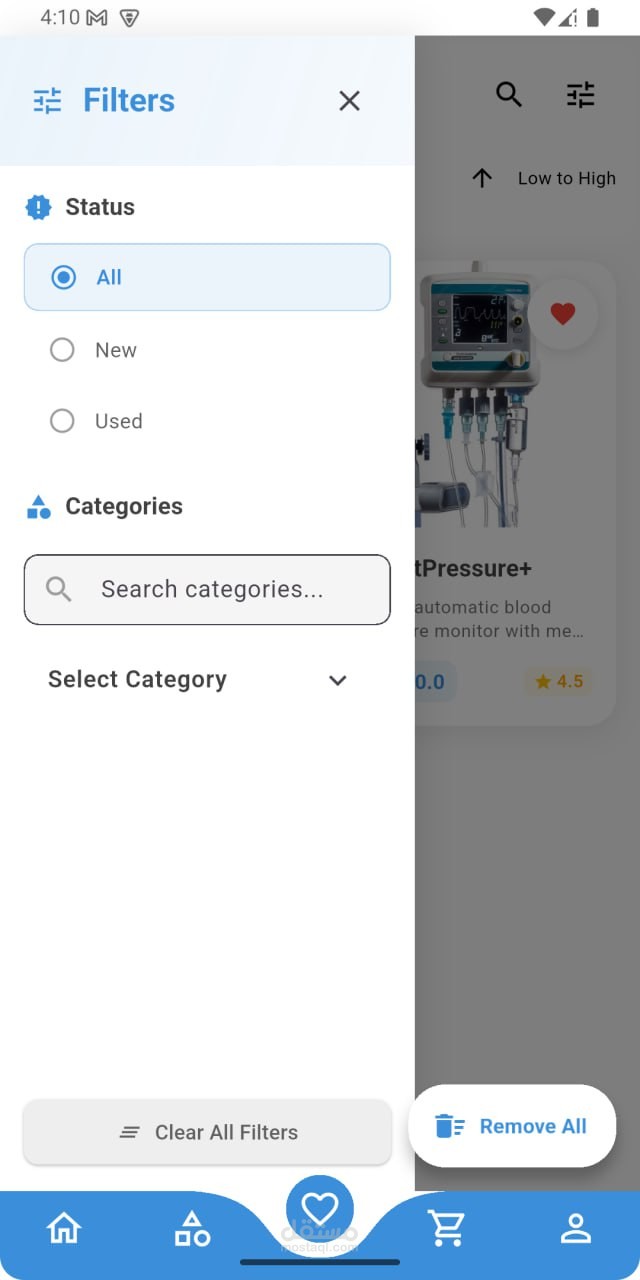The height and width of the screenshot is (1280, 640).
Task: Select the New status radio option
Action: 207,350
